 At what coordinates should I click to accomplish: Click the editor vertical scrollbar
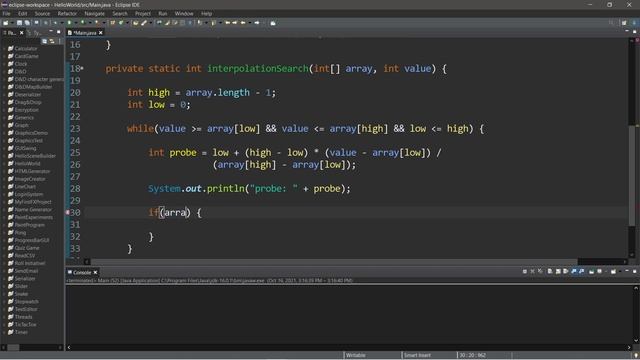click(632, 176)
